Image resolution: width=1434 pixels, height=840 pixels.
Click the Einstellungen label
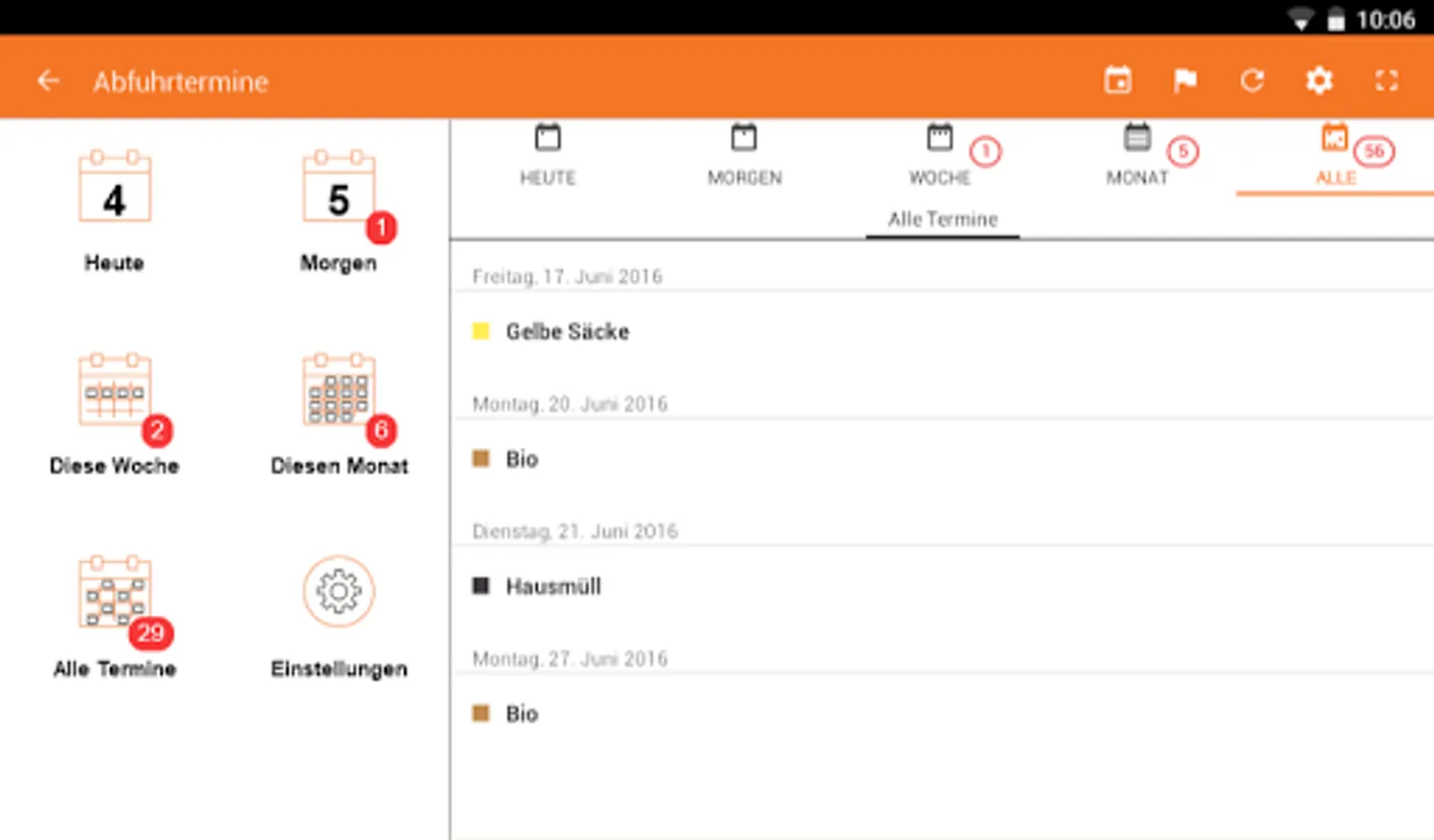339,669
